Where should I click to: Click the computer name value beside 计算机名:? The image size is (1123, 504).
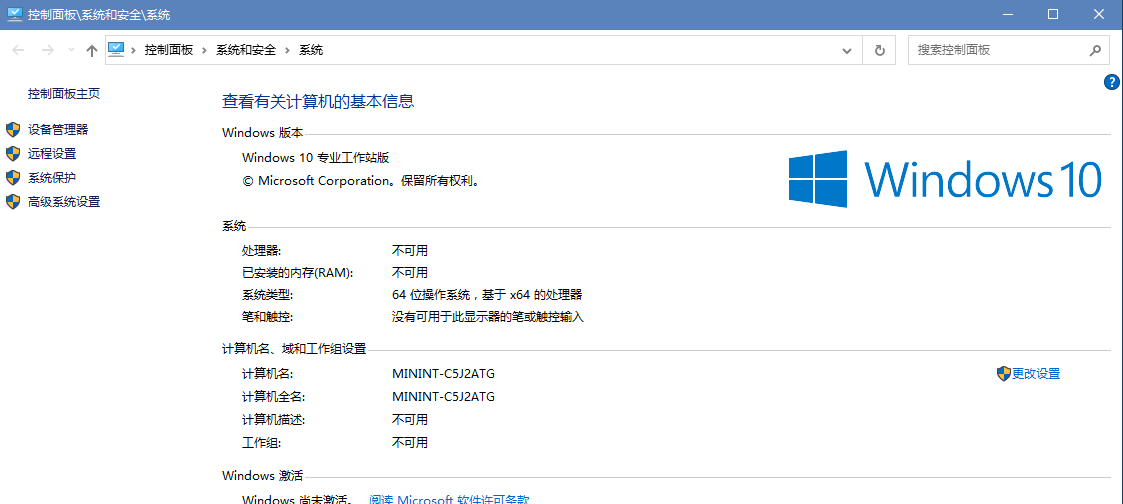[443, 374]
